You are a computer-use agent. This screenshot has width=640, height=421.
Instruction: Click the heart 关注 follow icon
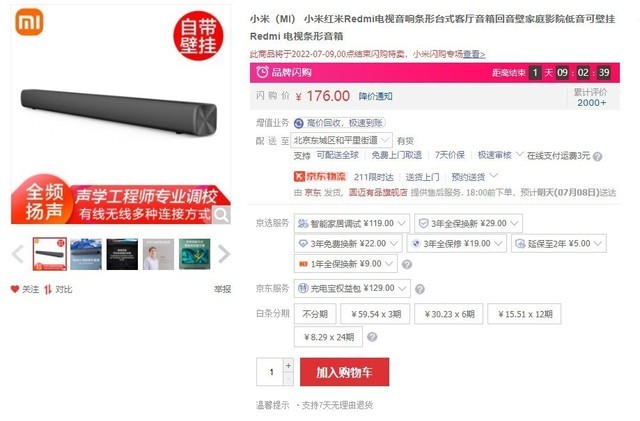15,289
